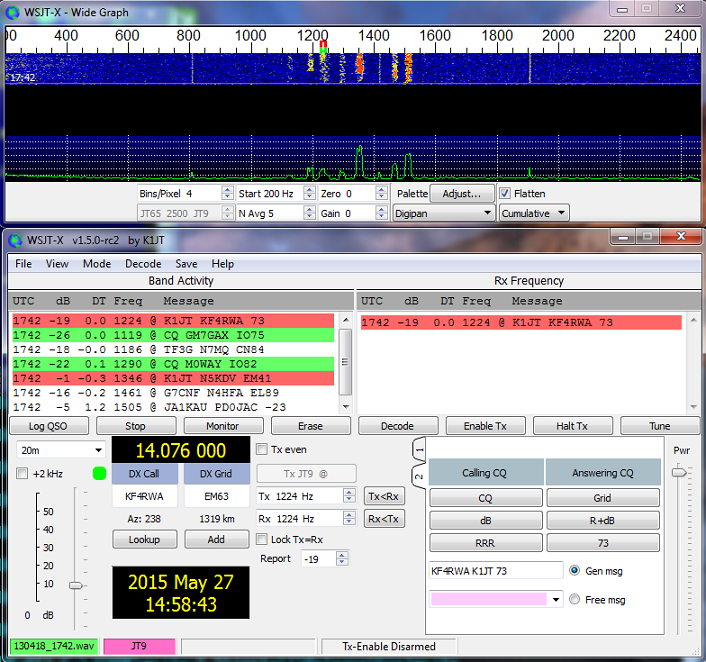Toggle the +2 kHz checkbox
706x662 pixels.
click(22, 473)
